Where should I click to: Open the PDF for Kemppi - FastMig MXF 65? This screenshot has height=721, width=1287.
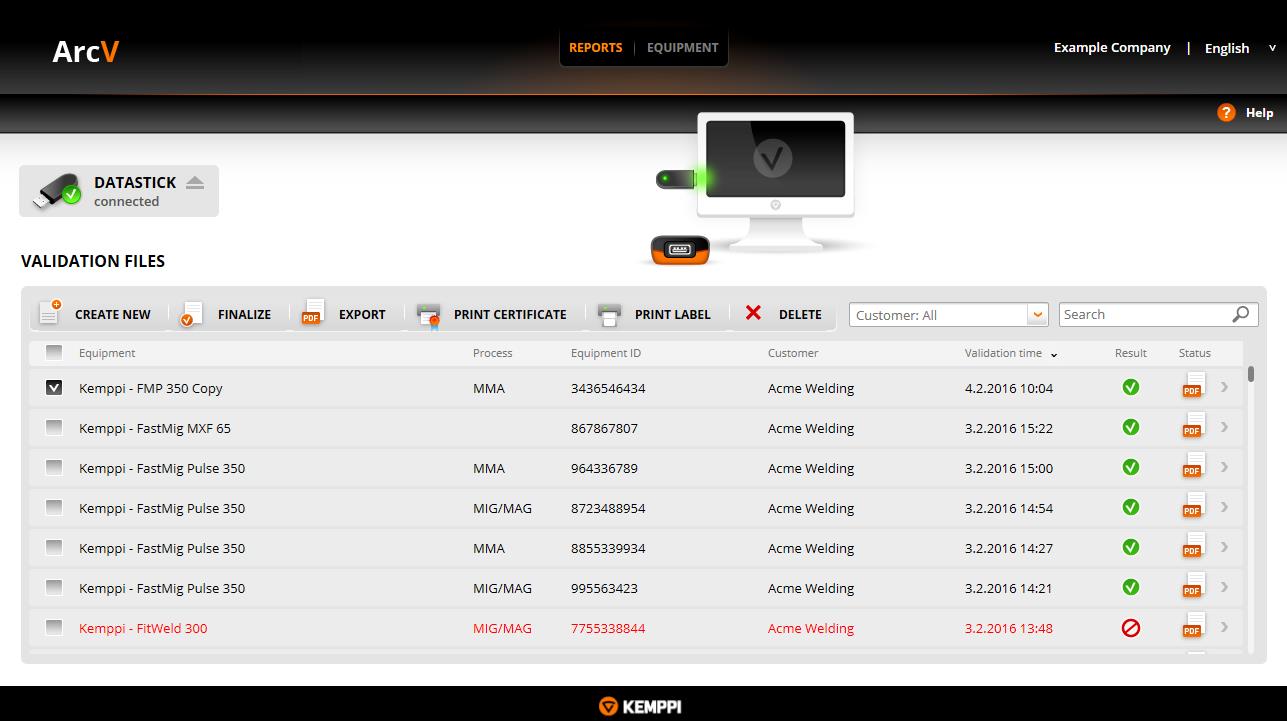pyautogui.click(x=1193, y=426)
